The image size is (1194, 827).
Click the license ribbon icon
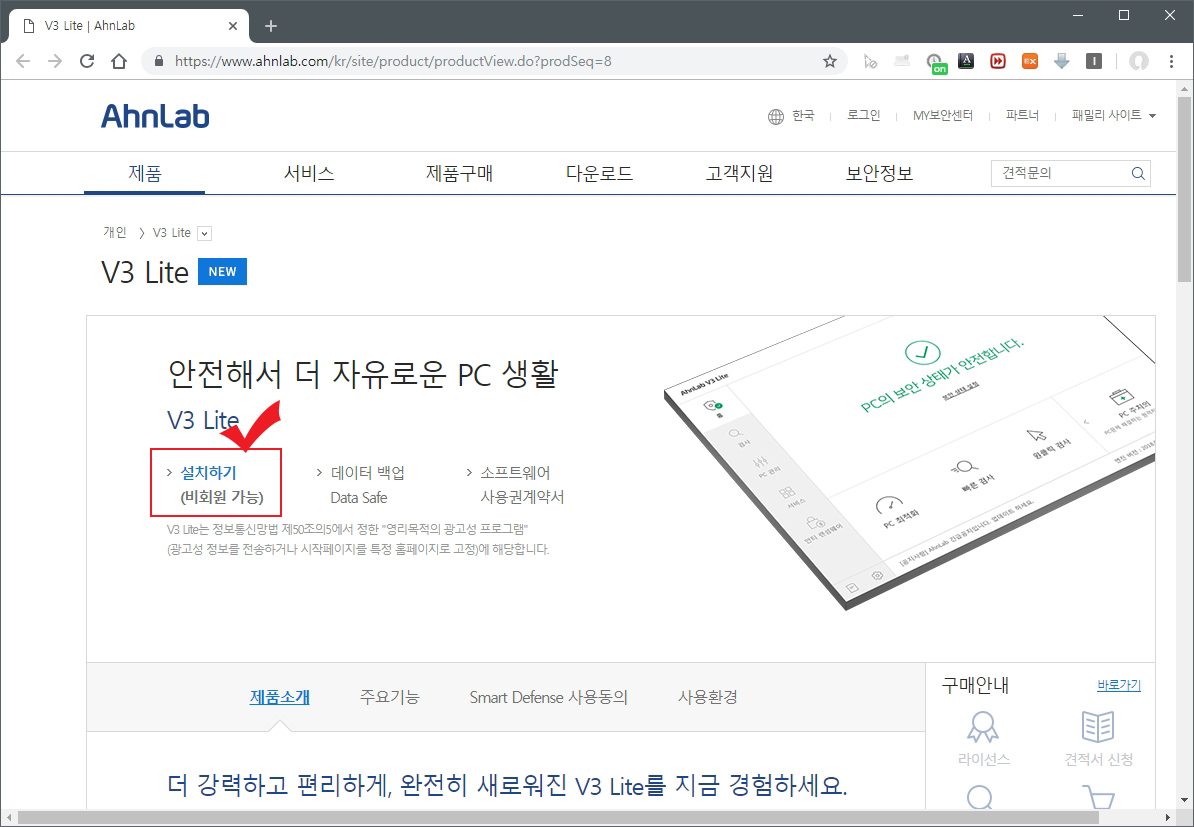pos(982,727)
